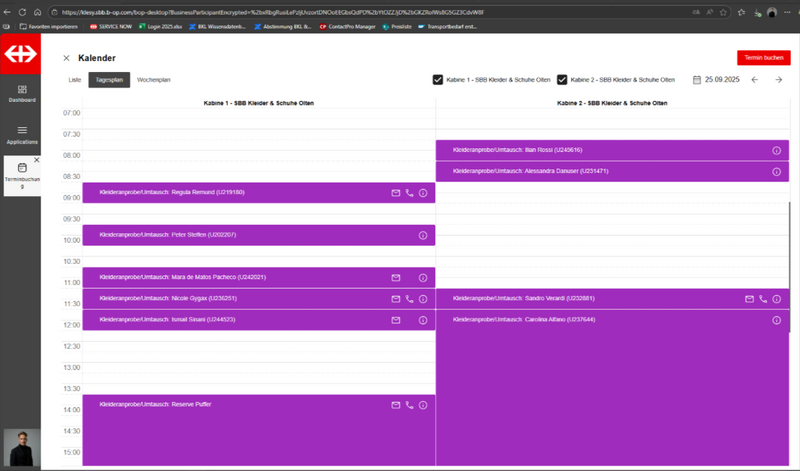
Task: Switch to the Wochenplan tab
Action: pyautogui.click(x=154, y=79)
